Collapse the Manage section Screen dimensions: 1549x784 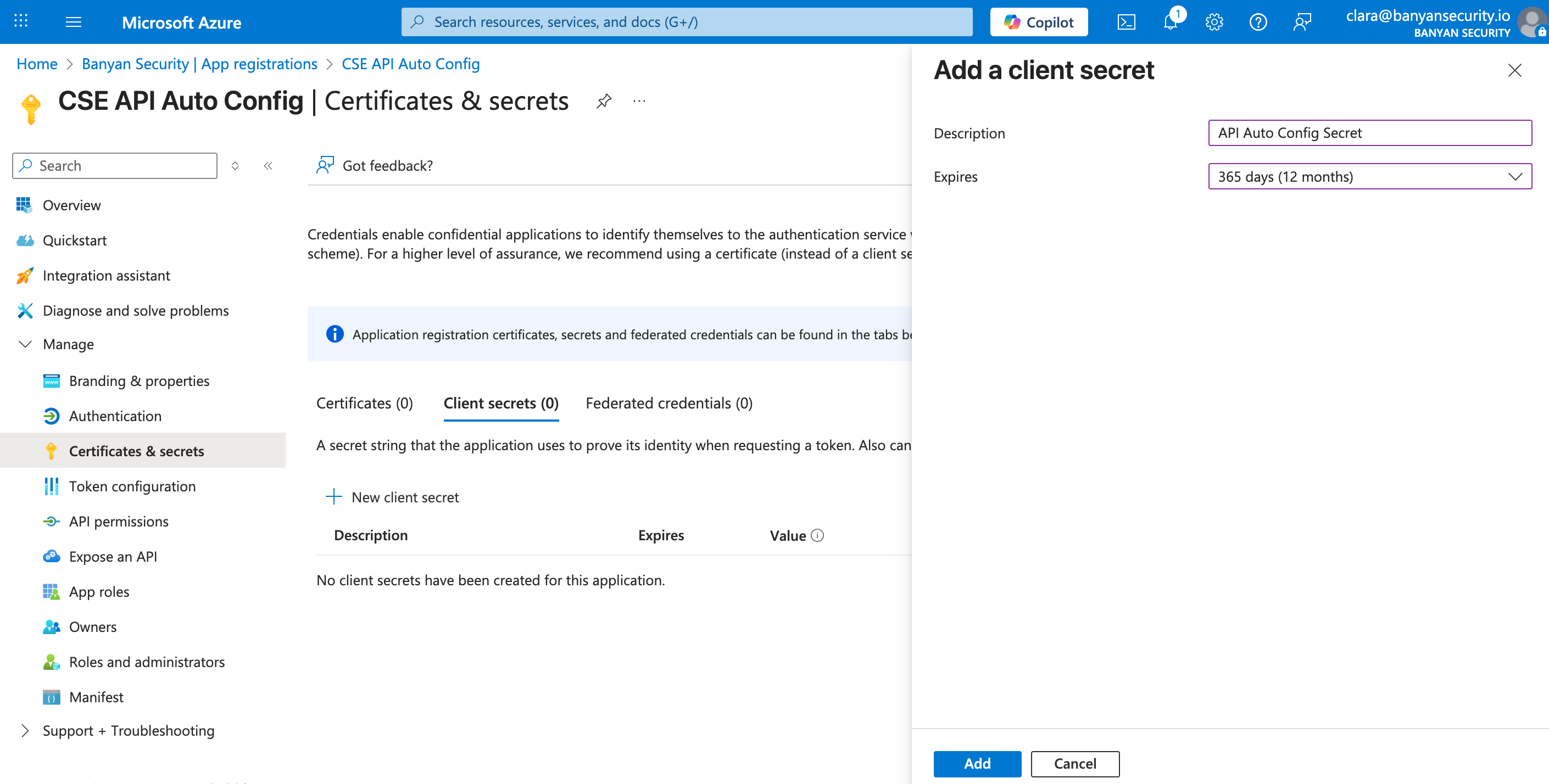[x=25, y=344]
